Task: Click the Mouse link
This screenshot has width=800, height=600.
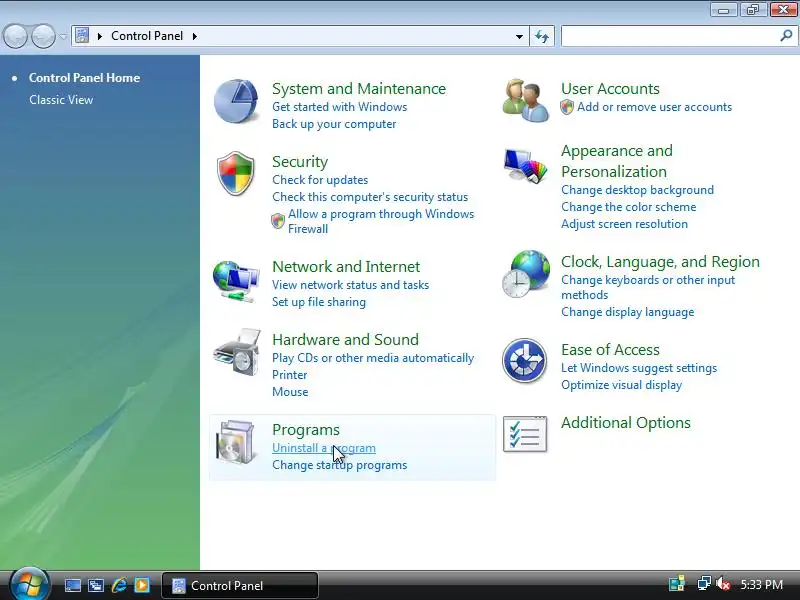Action: (290, 392)
